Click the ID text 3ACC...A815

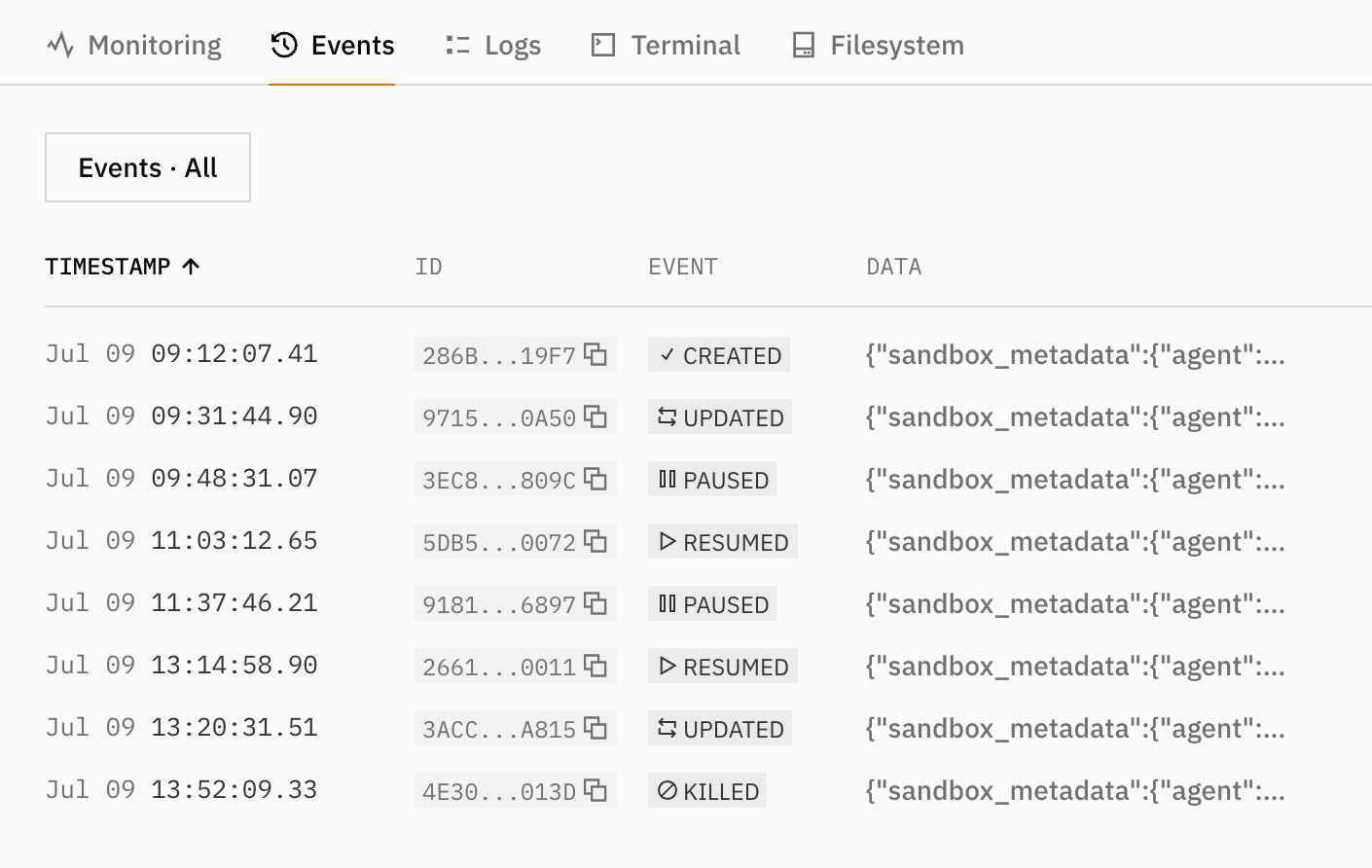pyautogui.click(x=499, y=729)
